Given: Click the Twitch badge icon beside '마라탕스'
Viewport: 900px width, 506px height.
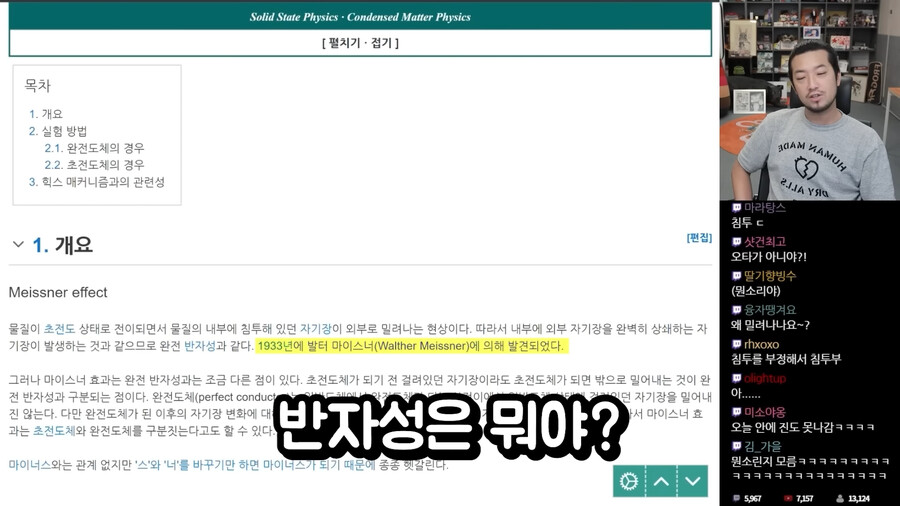Looking at the screenshot, I should (736, 208).
